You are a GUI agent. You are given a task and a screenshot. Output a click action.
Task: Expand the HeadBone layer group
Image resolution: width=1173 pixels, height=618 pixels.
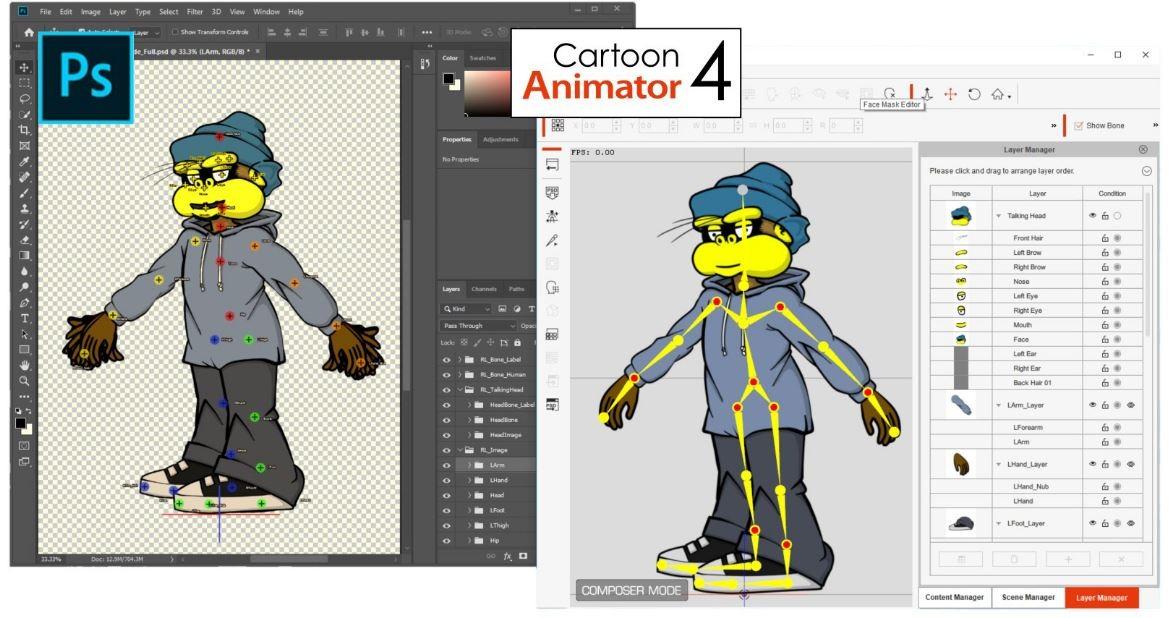[x=470, y=420]
